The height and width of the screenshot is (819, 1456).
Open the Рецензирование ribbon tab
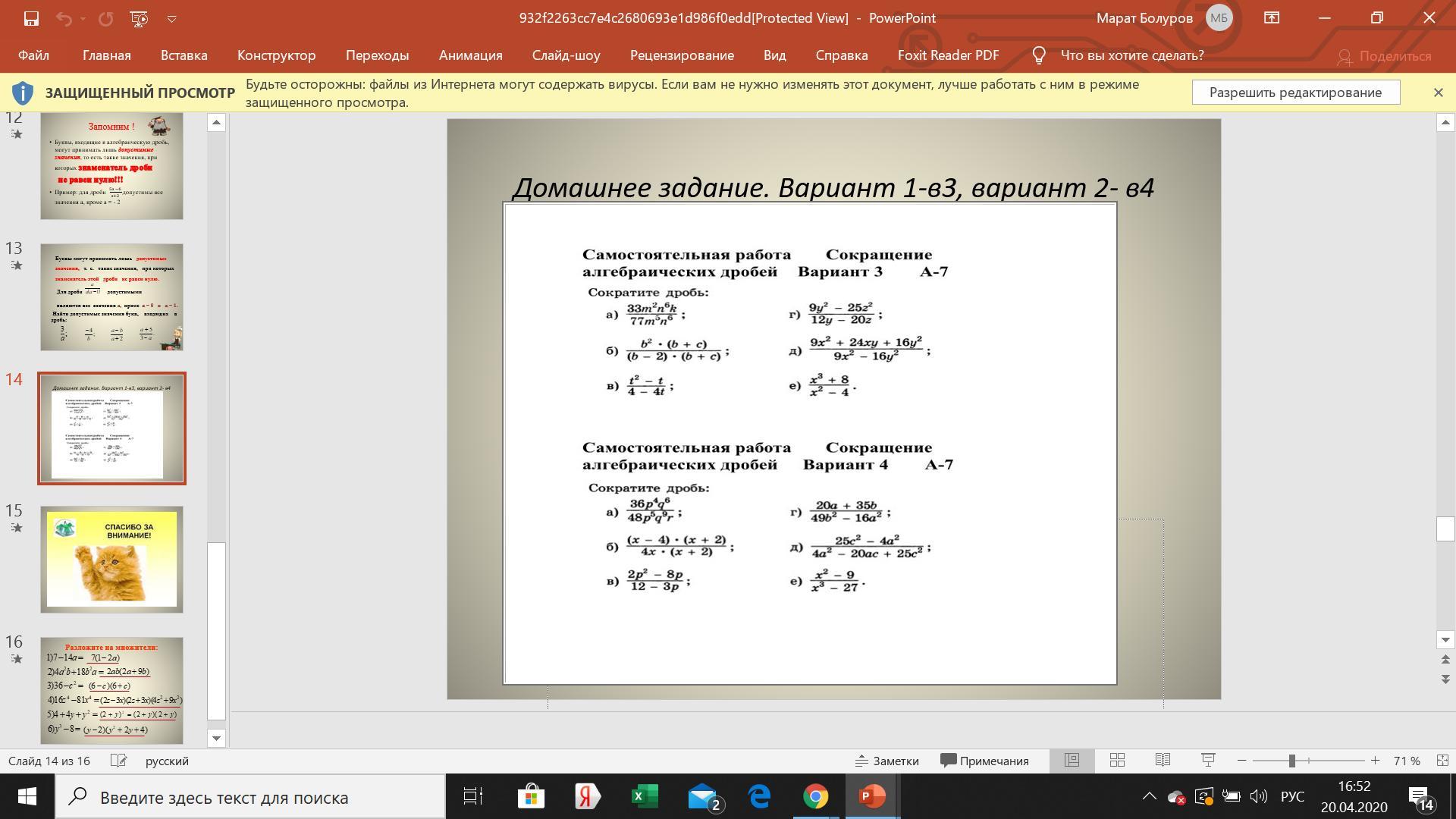click(x=682, y=55)
